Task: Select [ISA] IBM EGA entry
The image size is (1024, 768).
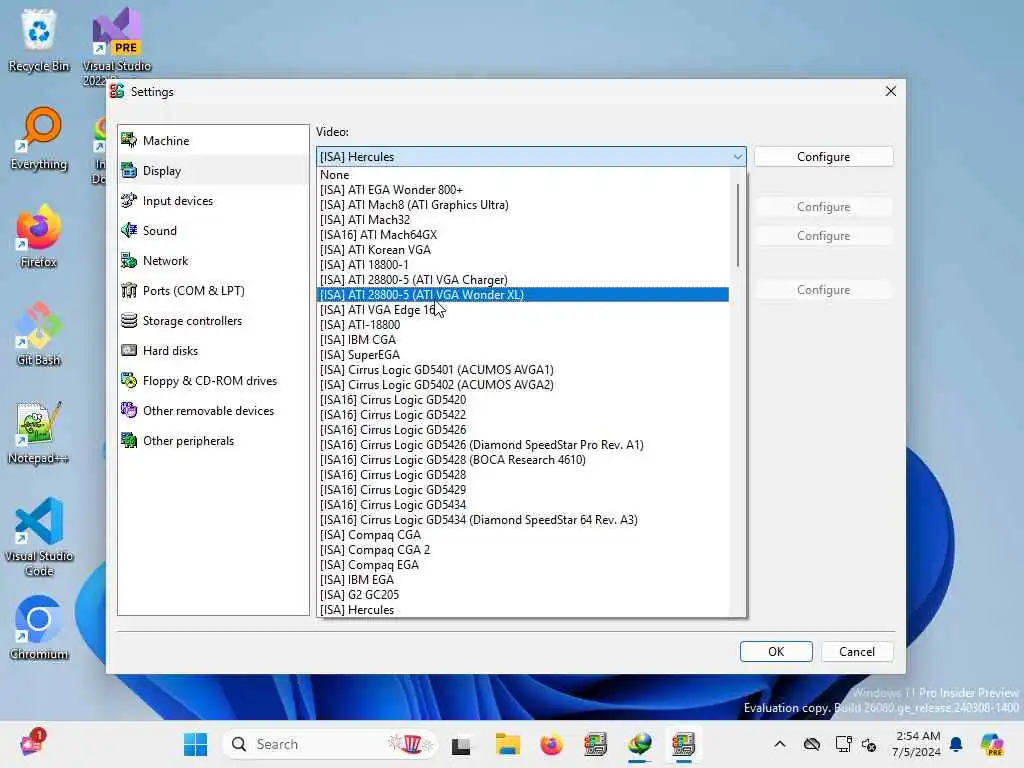Action: 523,580
